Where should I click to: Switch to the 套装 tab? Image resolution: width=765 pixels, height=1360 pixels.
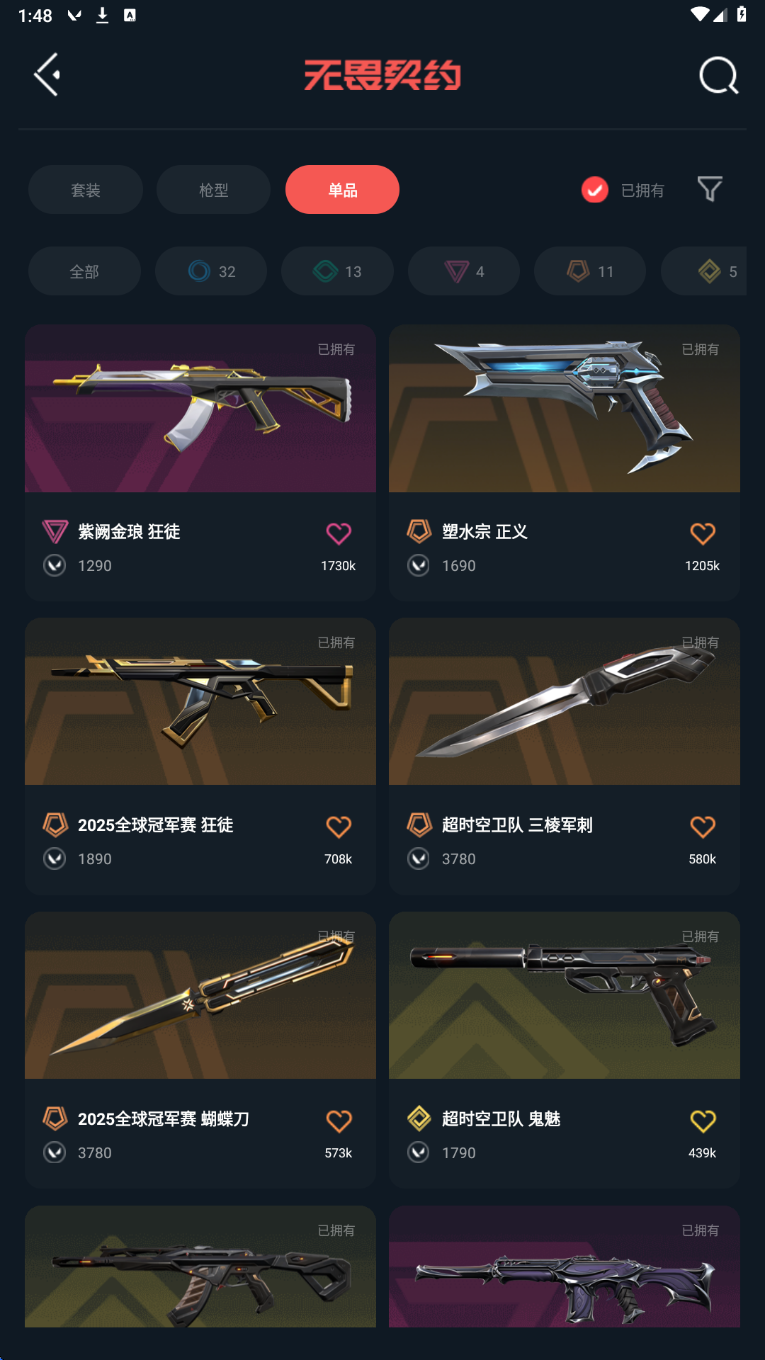[x=86, y=190]
